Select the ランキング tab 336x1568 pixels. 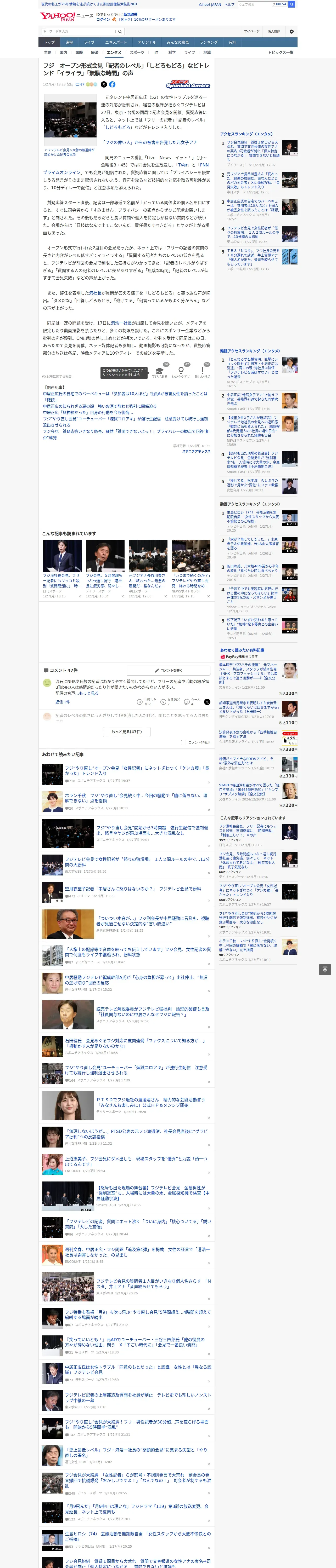[209, 42]
